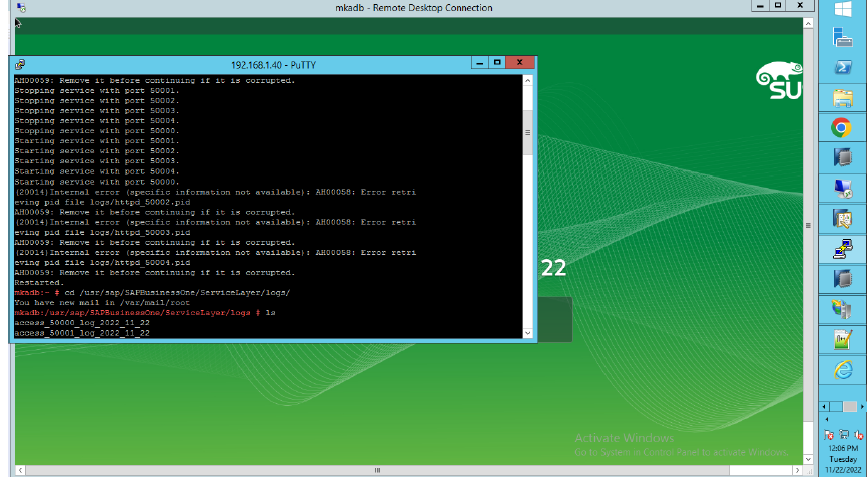
Task: Open the Windows Start button
Action: pos(841,8)
